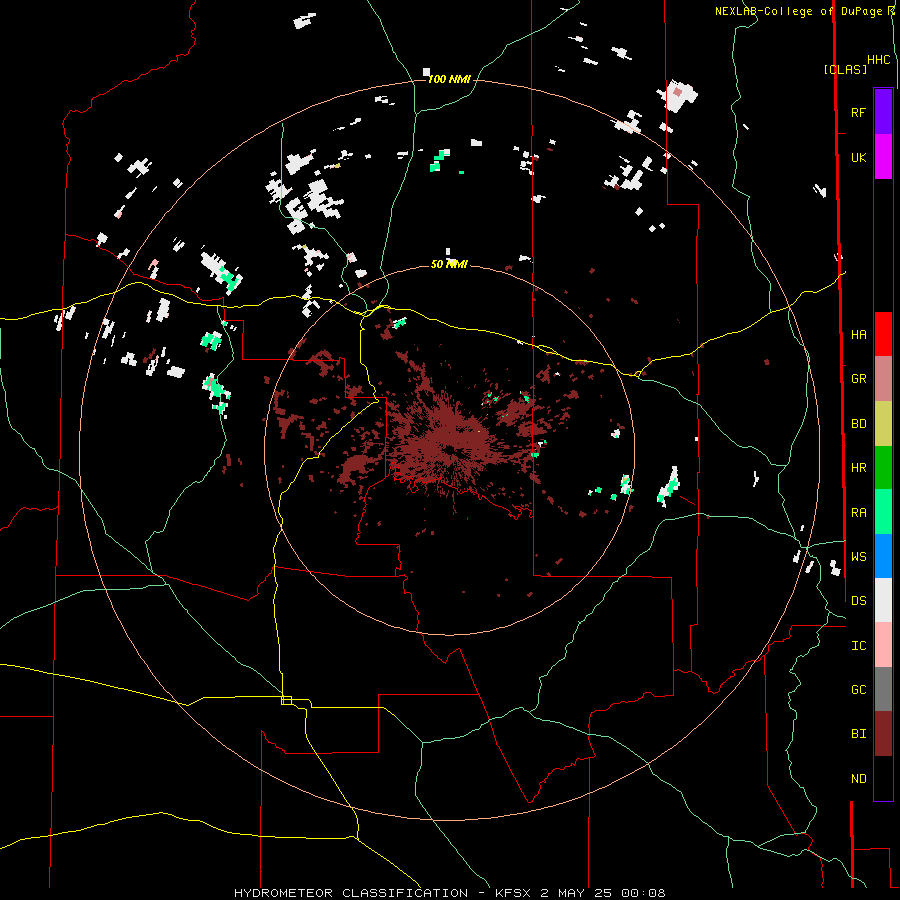Select the IC light pink legend swatch
The width and height of the screenshot is (900, 900).
[x=883, y=645]
